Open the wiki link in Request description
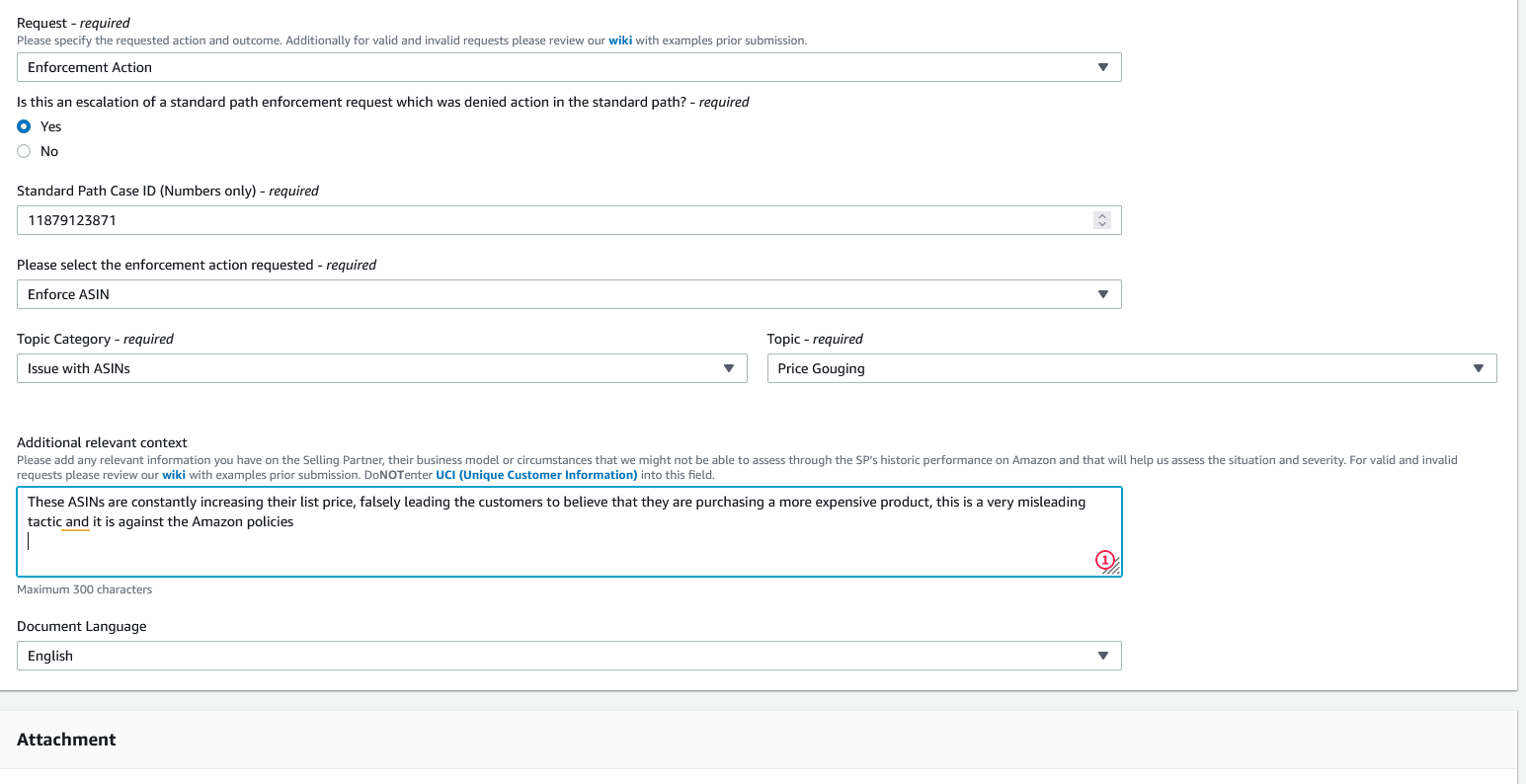1526x784 pixels. [x=620, y=40]
